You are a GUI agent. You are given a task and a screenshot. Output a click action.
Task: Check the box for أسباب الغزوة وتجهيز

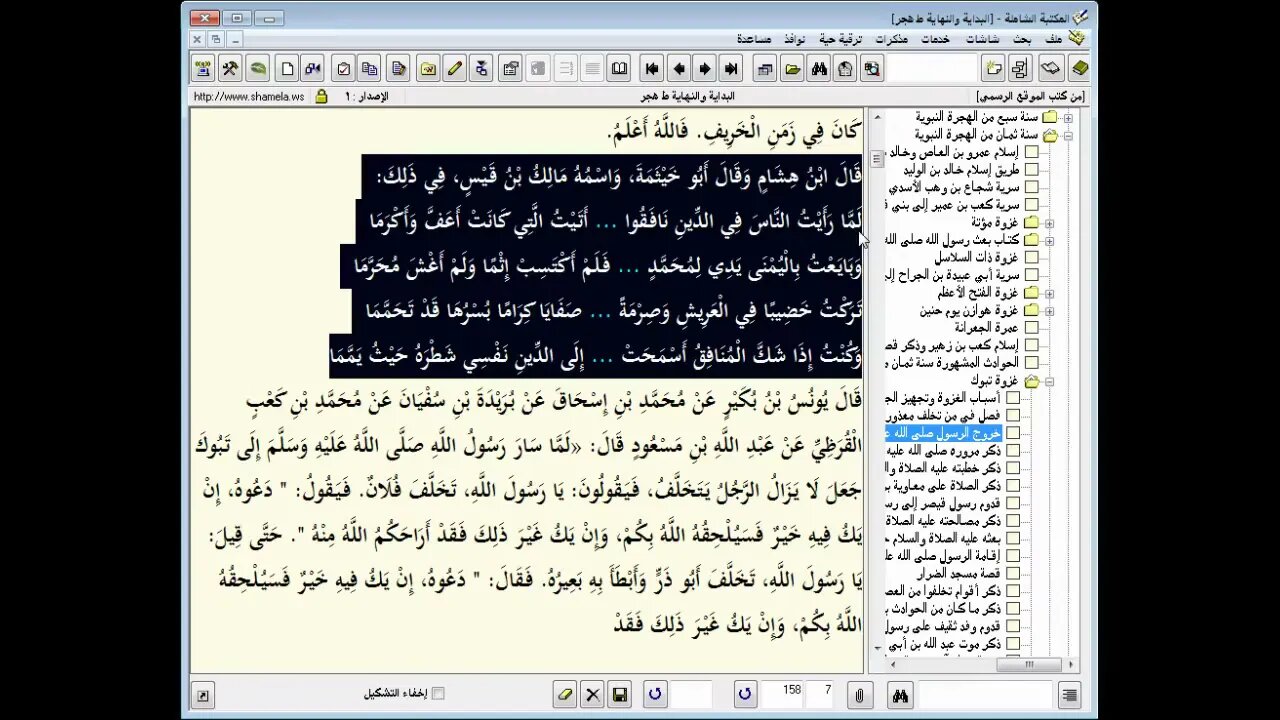pyautogui.click(x=1013, y=398)
